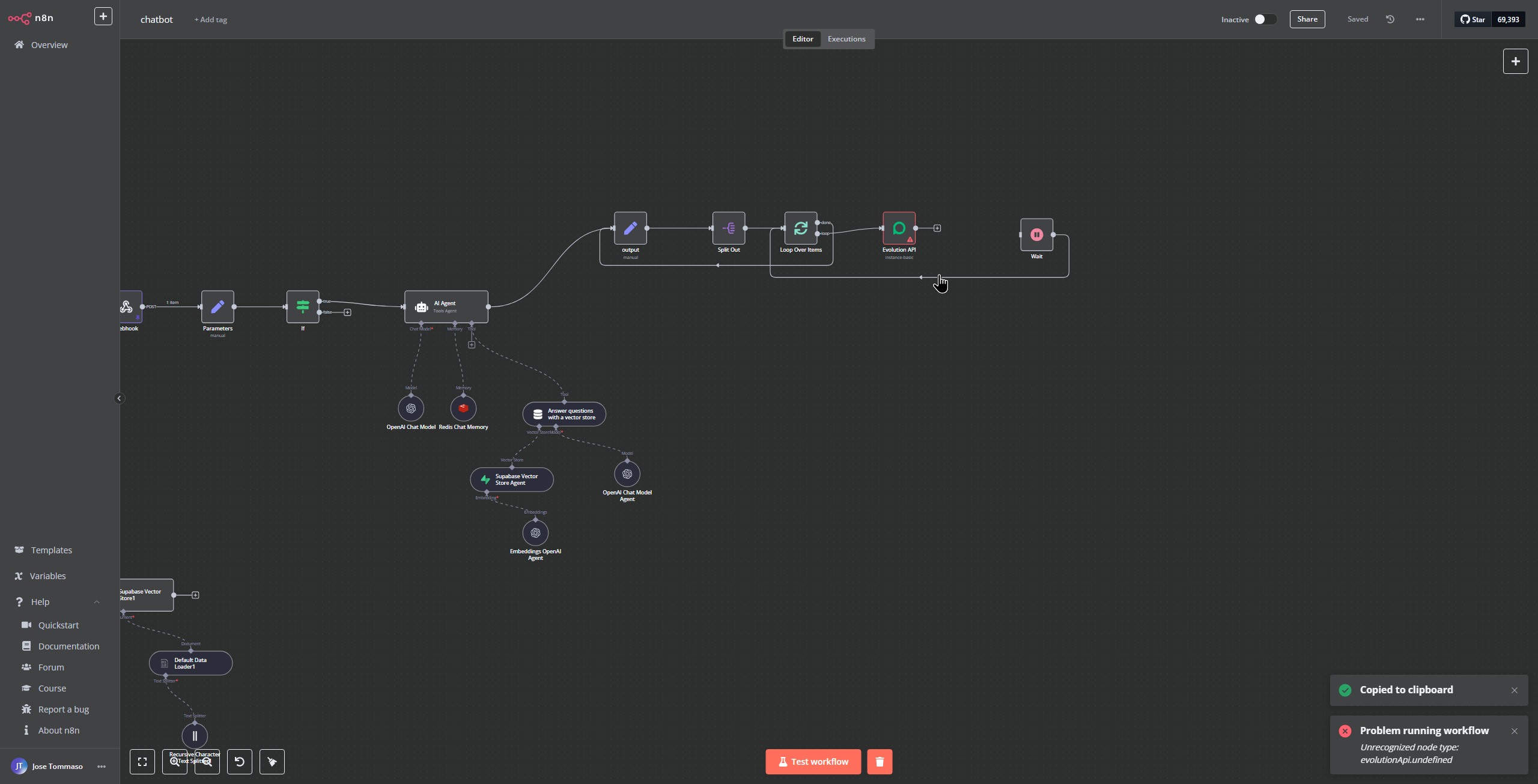This screenshot has width=1538, height=784.
Task: Select the If node icon
Action: [x=303, y=307]
